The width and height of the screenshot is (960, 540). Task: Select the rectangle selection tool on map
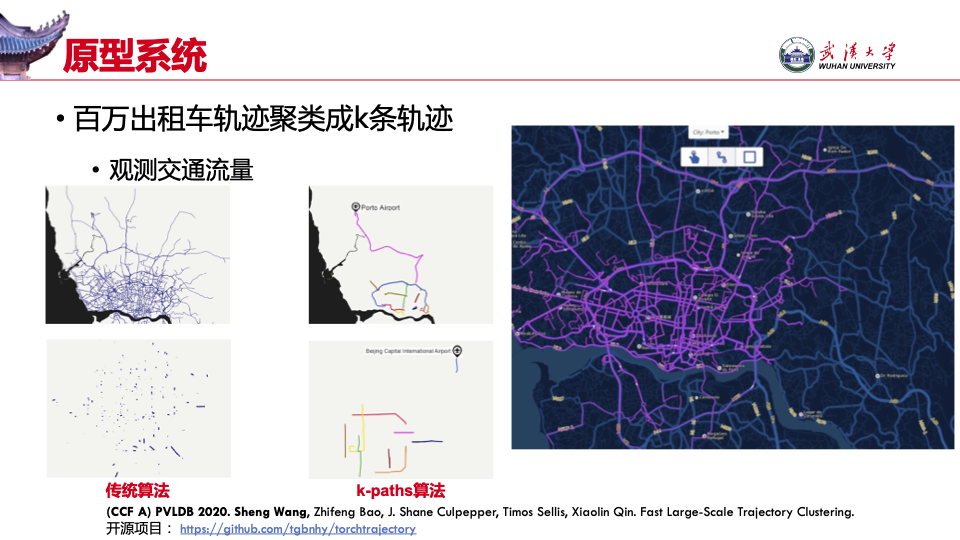pyautogui.click(x=750, y=156)
